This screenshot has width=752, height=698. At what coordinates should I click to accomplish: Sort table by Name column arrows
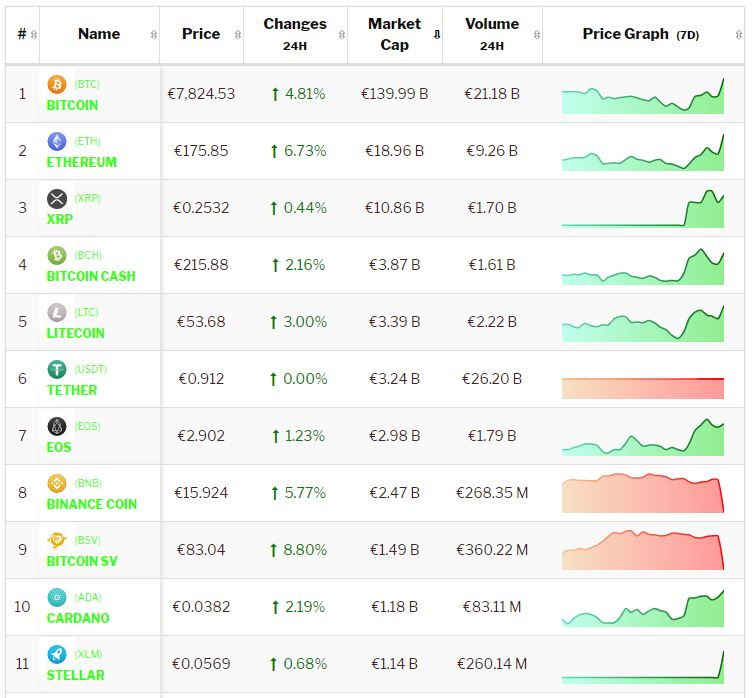(153, 35)
